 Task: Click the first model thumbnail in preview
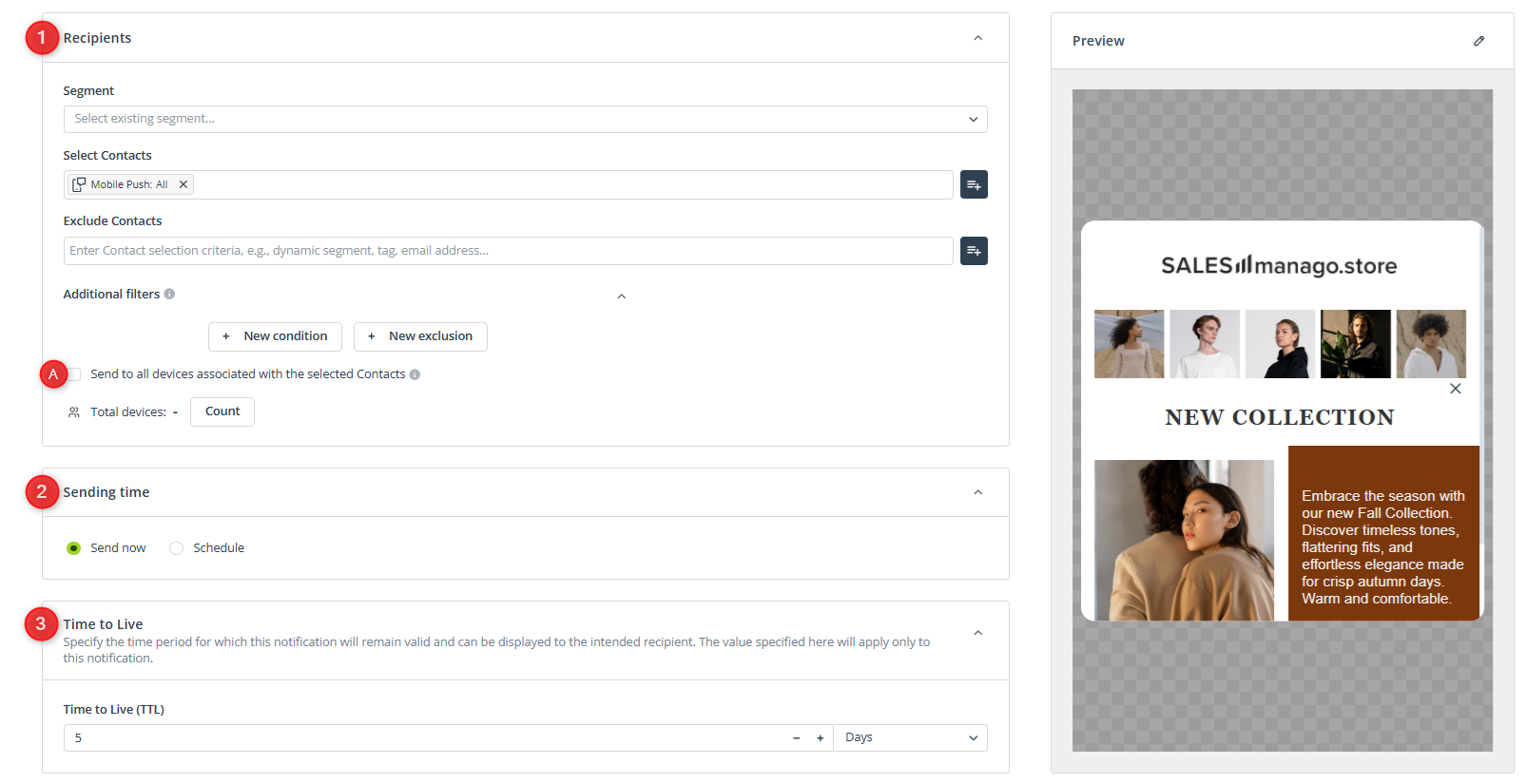click(x=1129, y=344)
